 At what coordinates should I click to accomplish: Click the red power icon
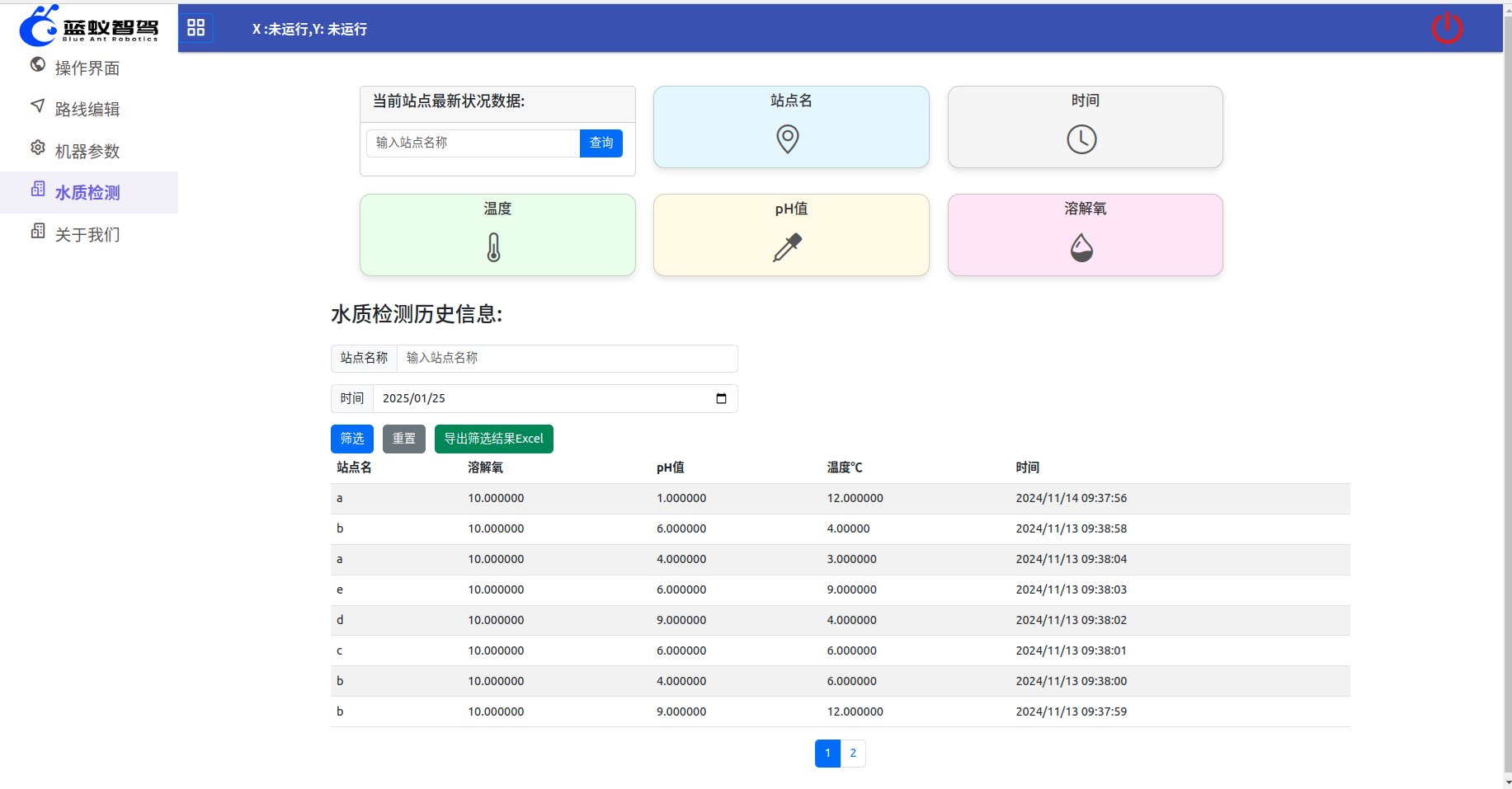pyautogui.click(x=1447, y=28)
